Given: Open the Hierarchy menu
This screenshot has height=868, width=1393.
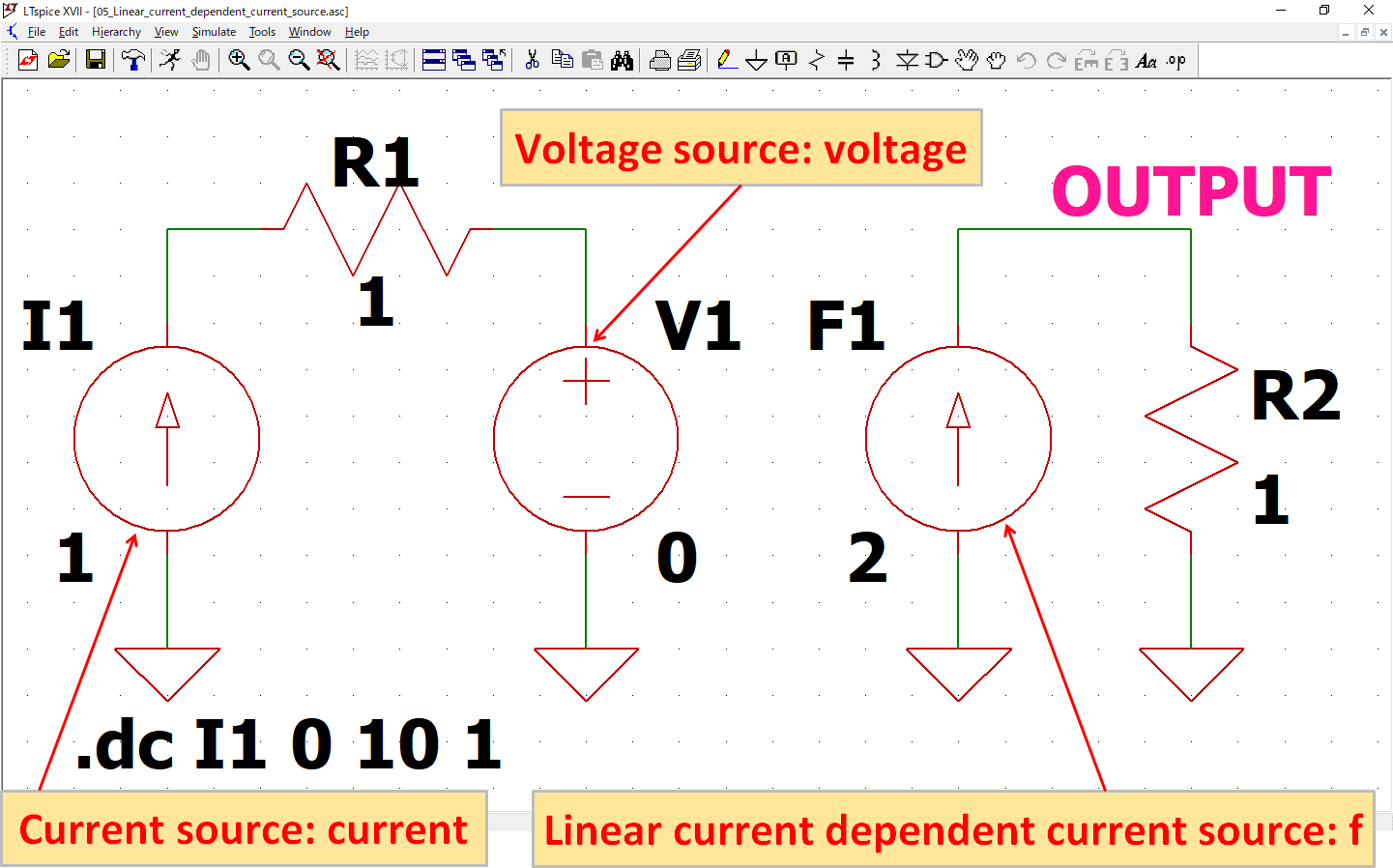Looking at the screenshot, I should [x=116, y=32].
